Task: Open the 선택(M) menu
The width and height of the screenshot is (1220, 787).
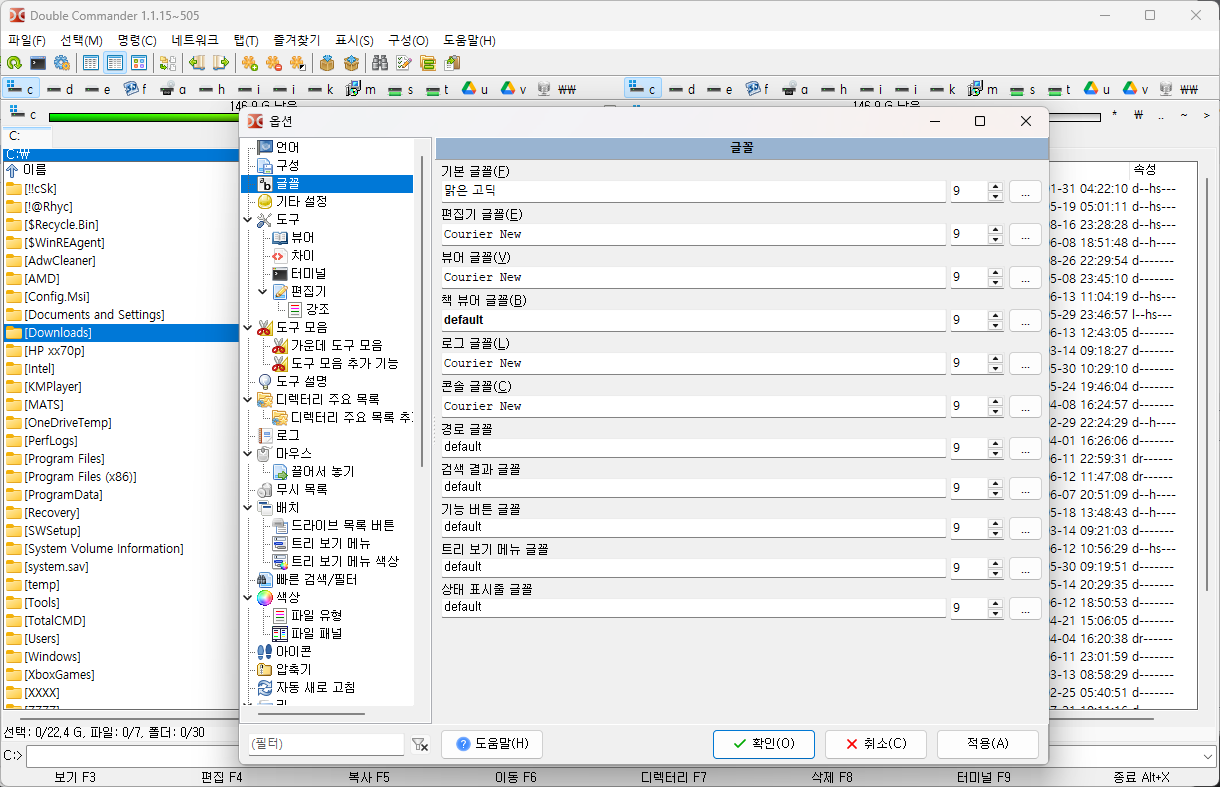Action: [81, 40]
